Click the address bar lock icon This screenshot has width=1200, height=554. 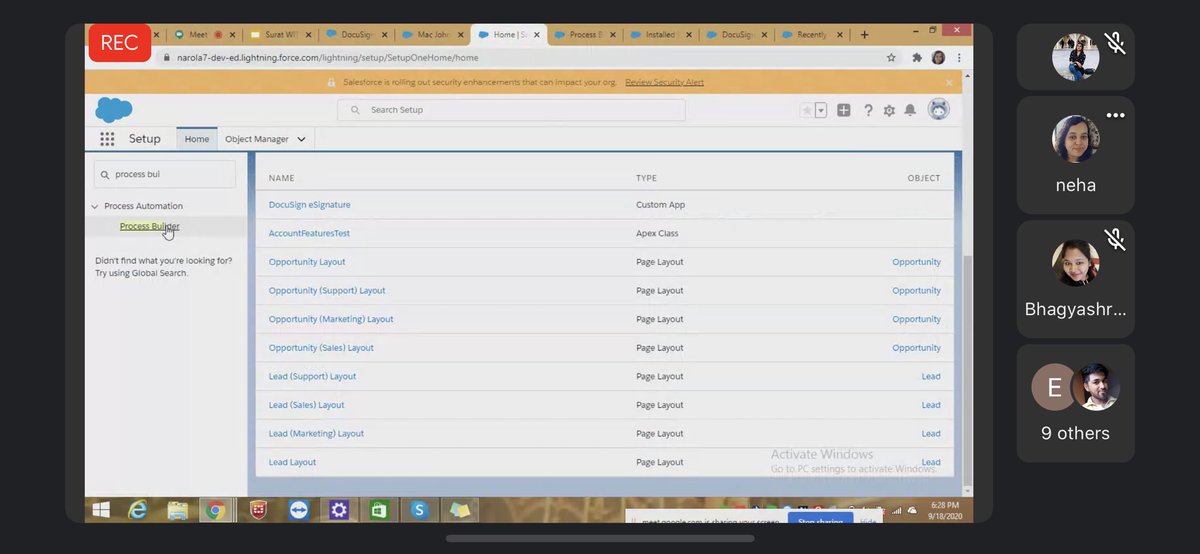167,58
